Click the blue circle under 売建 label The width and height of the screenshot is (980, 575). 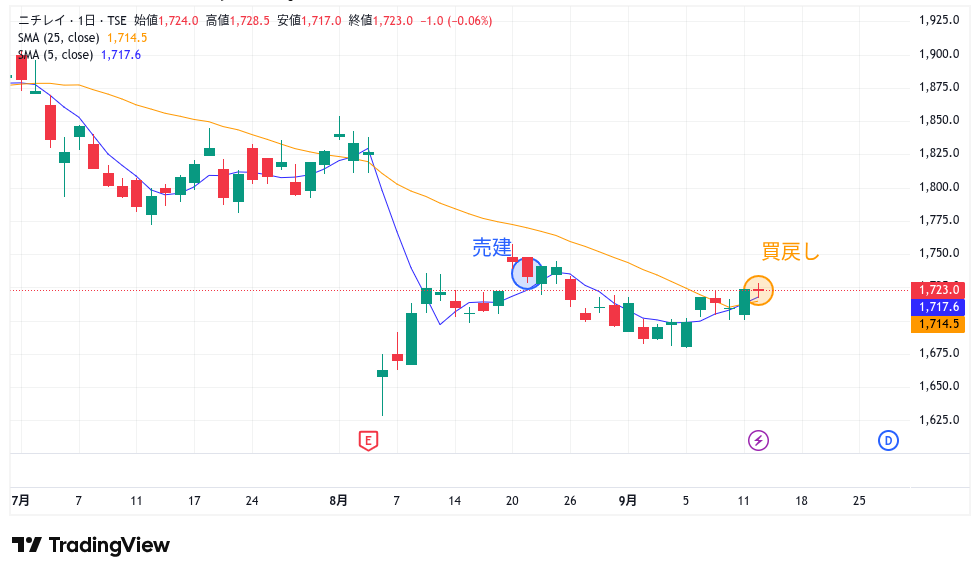527,272
